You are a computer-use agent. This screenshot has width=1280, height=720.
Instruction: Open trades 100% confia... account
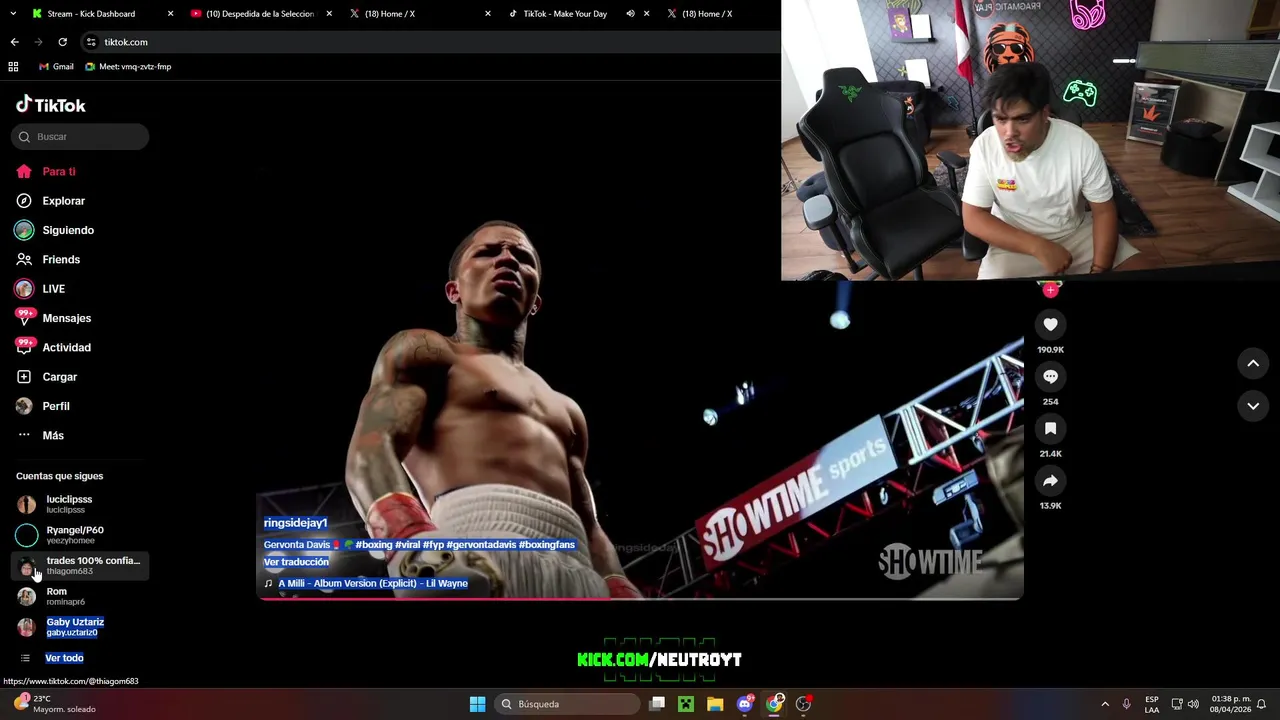[80, 566]
